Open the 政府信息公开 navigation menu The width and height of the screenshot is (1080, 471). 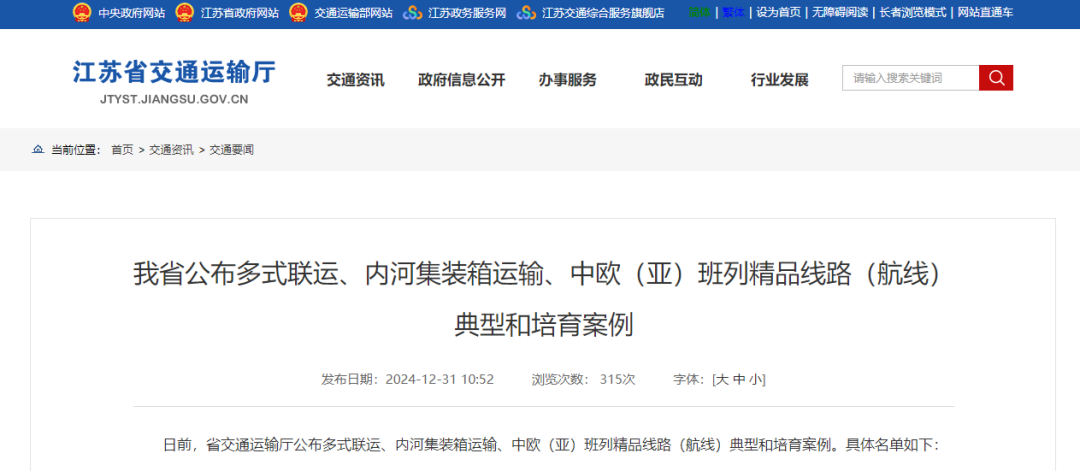[x=461, y=80]
